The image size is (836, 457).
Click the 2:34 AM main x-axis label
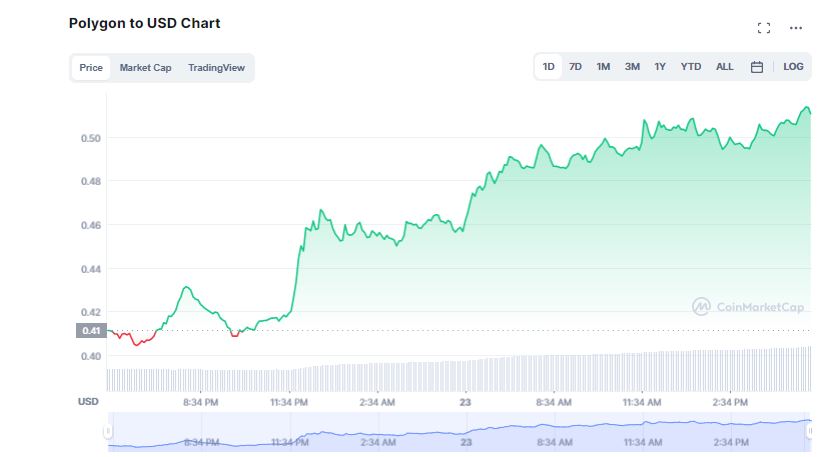coord(377,402)
